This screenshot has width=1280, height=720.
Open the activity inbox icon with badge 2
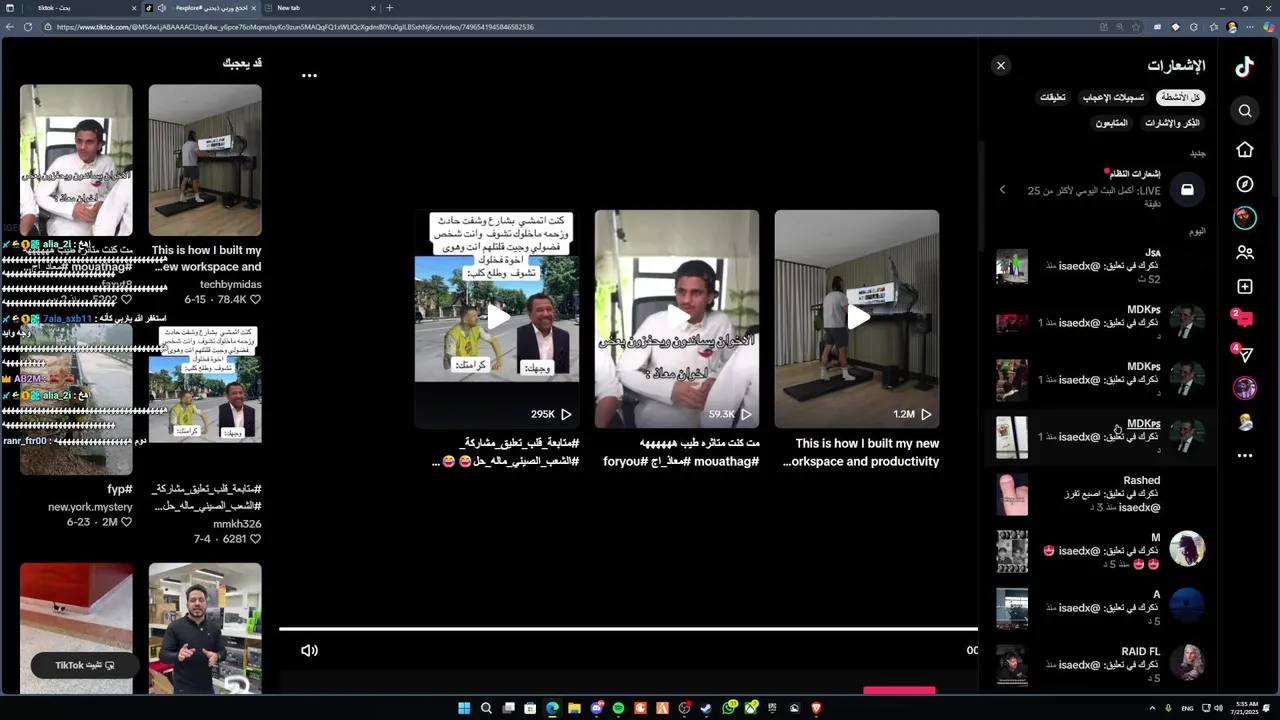pos(1244,320)
